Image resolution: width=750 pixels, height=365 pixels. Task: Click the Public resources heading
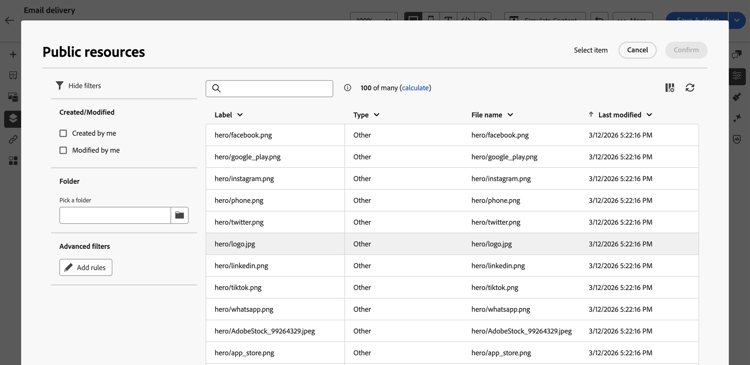pos(94,52)
